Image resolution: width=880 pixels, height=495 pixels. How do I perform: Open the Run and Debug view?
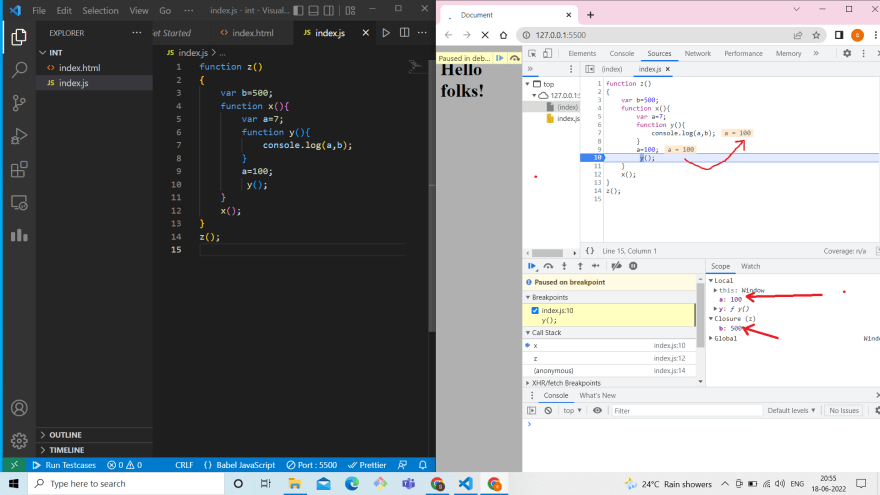[x=19, y=136]
